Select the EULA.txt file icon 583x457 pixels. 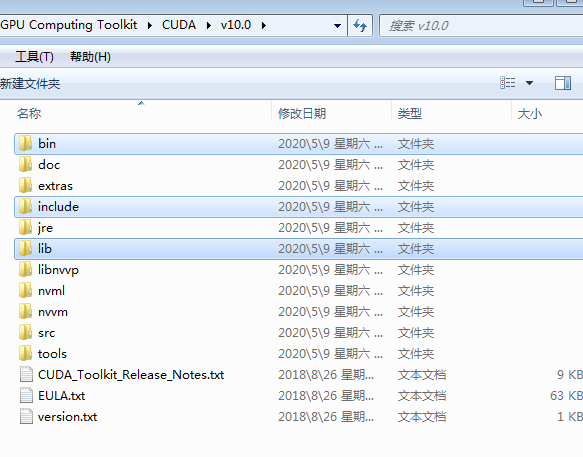point(26,395)
